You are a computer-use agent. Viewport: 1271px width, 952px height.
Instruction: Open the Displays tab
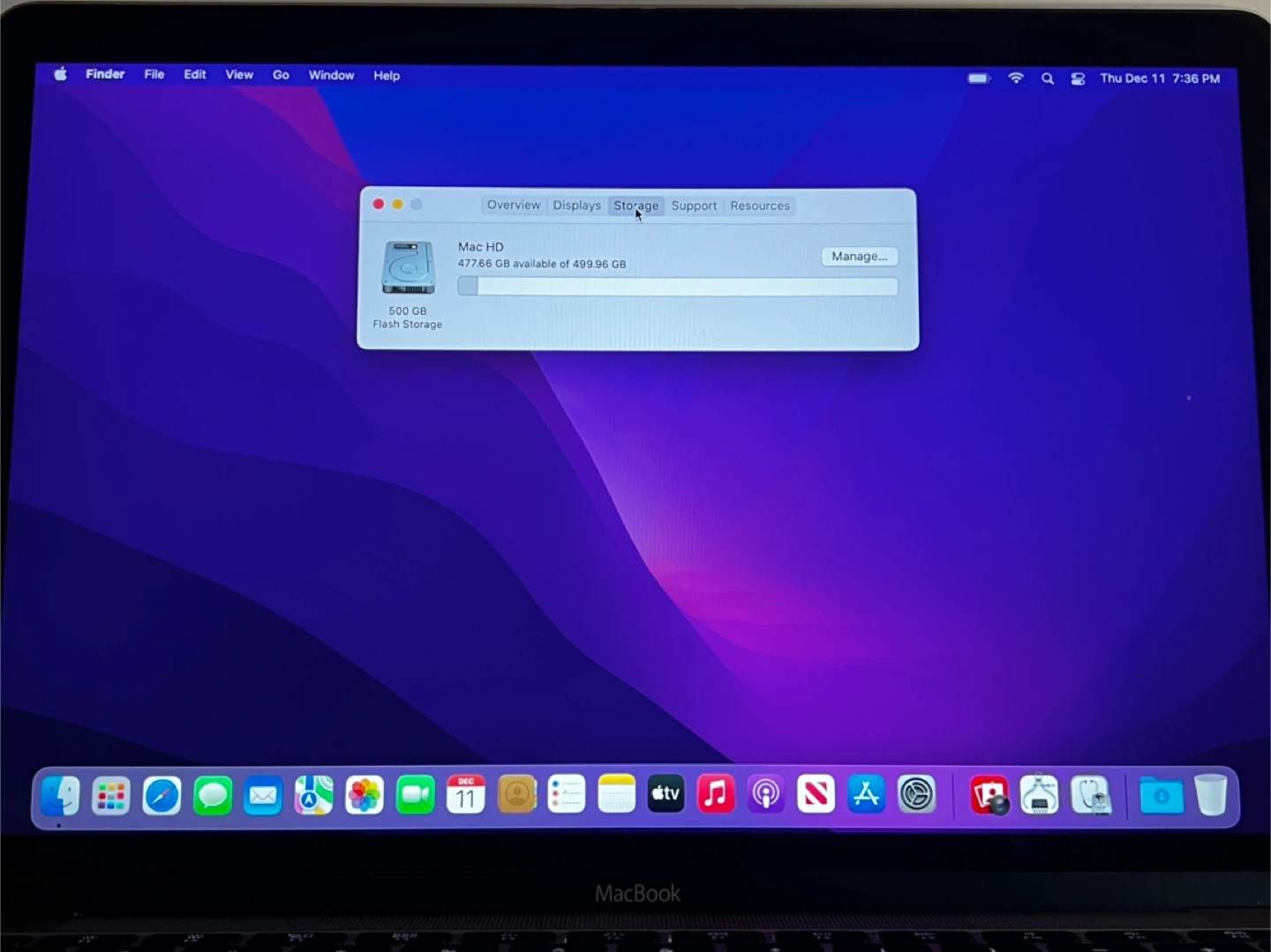click(x=576, y=206)
